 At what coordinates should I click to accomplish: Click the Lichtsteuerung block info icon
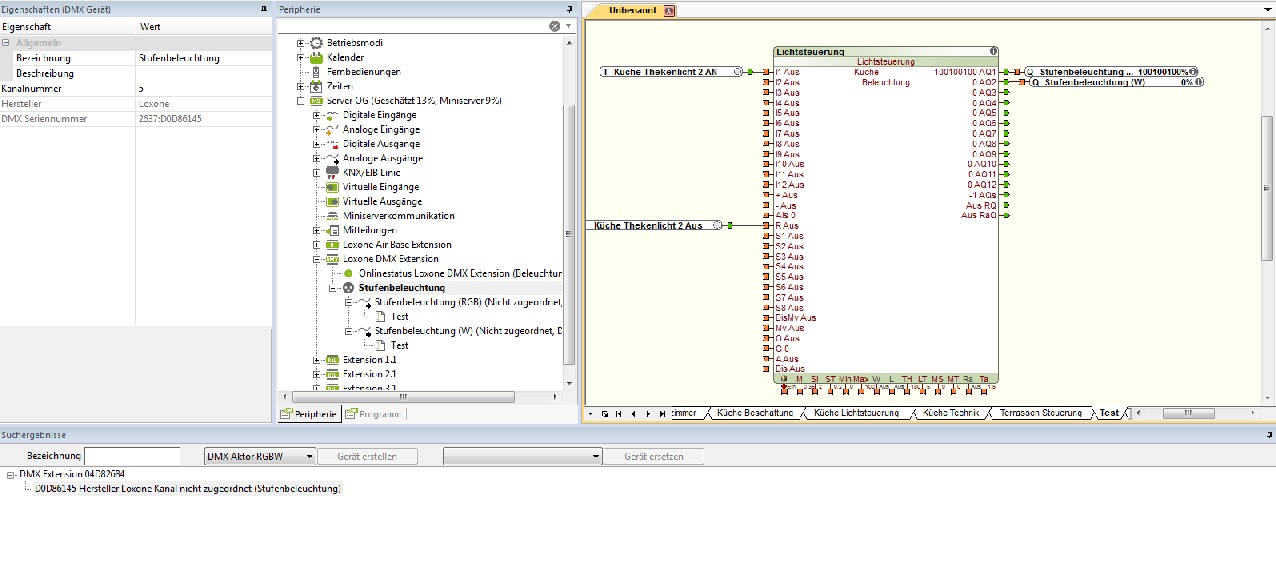(x=993, y=51)
